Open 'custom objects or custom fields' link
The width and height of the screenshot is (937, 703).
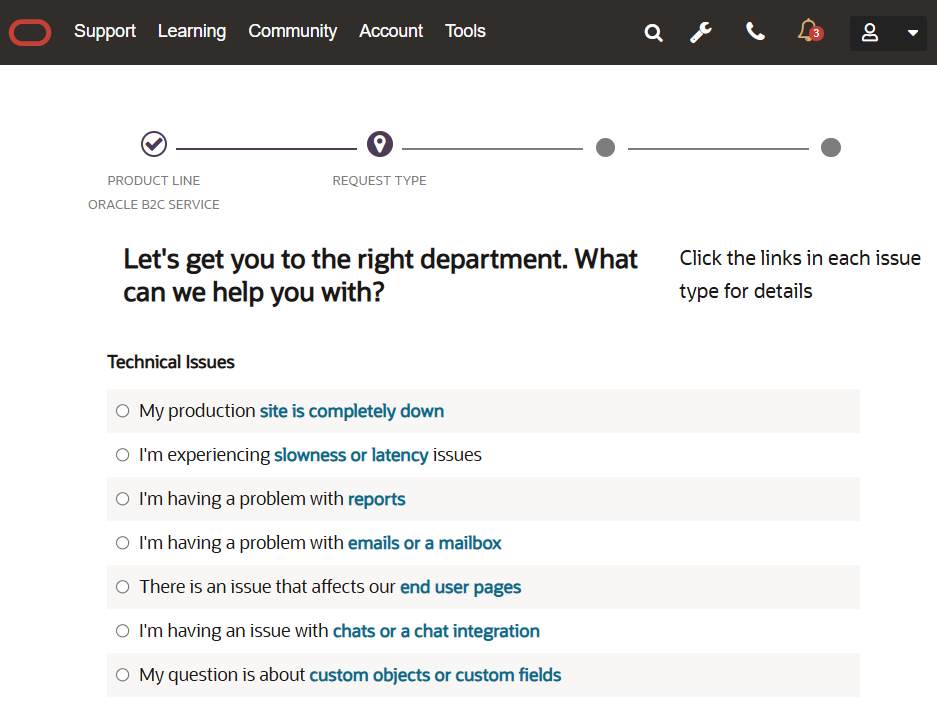(435, 675)
